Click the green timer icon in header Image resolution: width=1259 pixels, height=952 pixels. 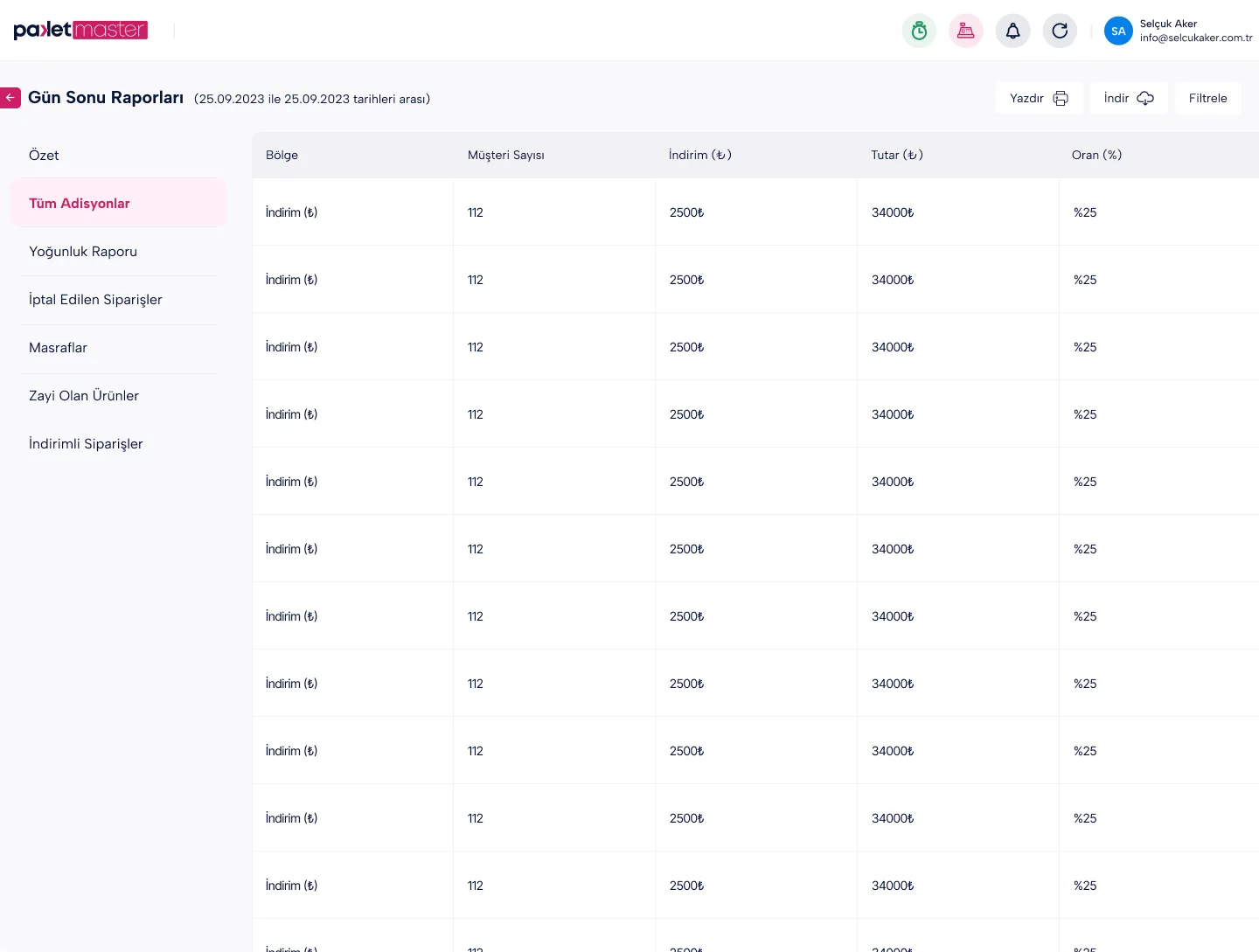(919, 31)
